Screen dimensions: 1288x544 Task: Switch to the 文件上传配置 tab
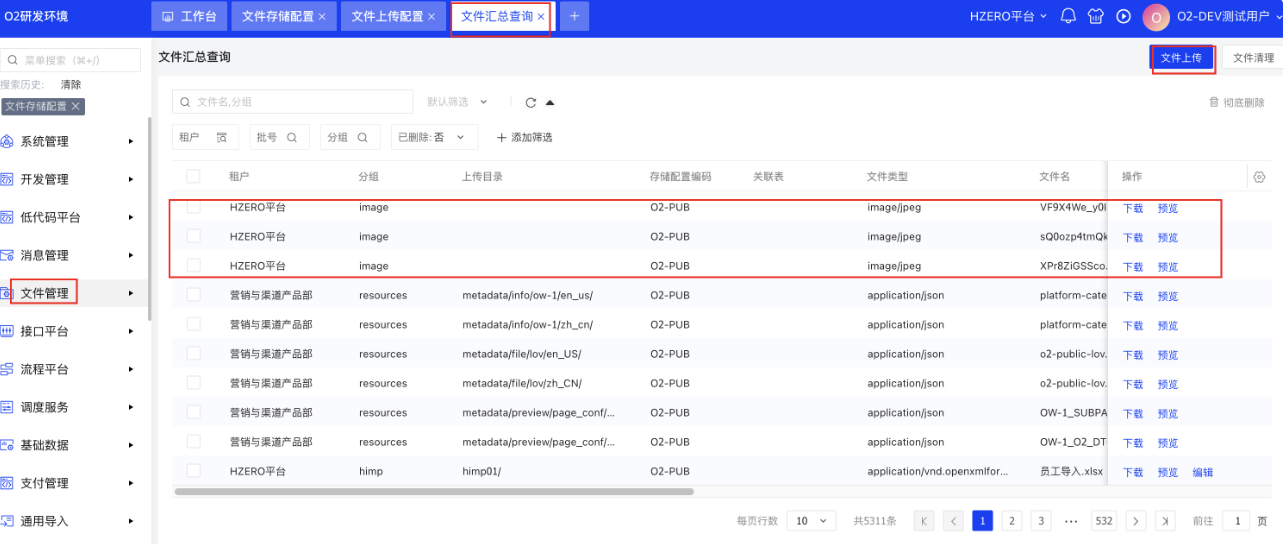[388, 17]
